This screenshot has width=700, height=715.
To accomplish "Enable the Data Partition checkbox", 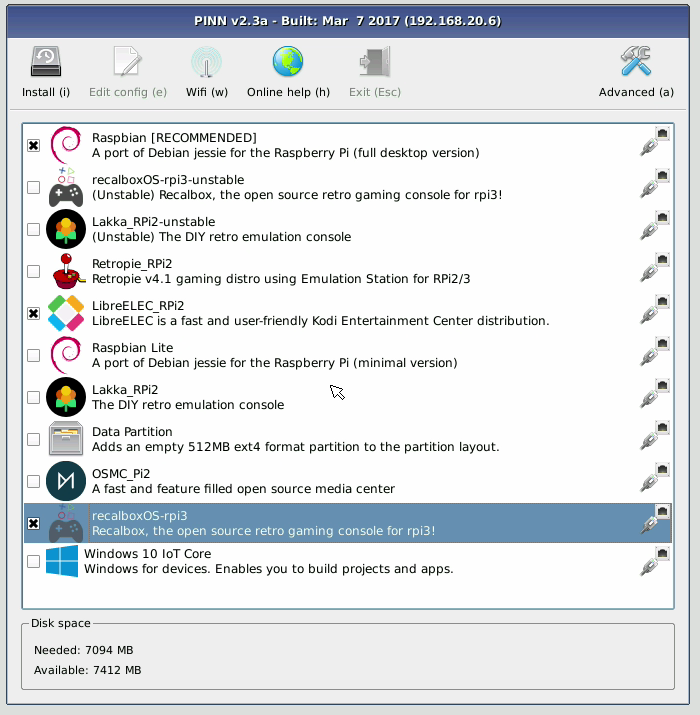I will point(33,439).
